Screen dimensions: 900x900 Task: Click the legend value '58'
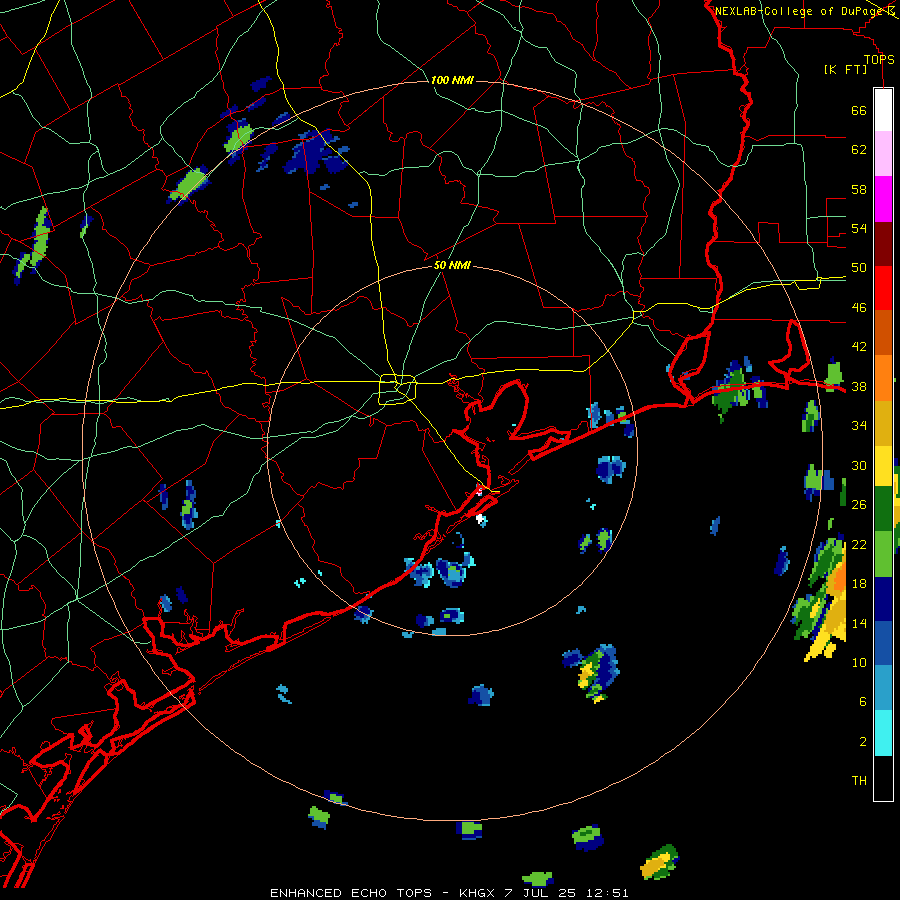[x=859, y=189]
